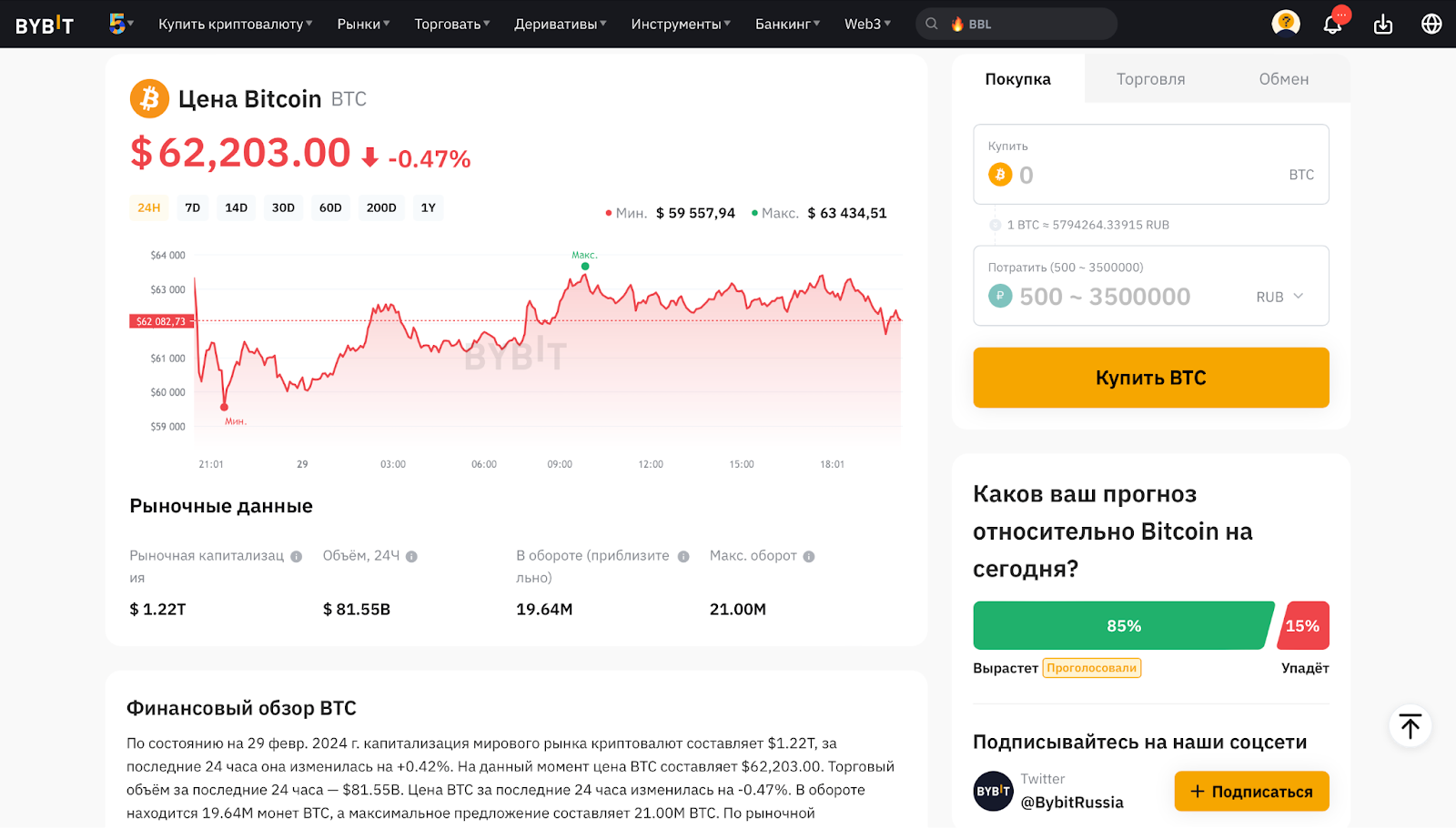Open the @BybitRussia Twitter link
The width and height of the screenshot is (1456, 829).
point(1072,802)
